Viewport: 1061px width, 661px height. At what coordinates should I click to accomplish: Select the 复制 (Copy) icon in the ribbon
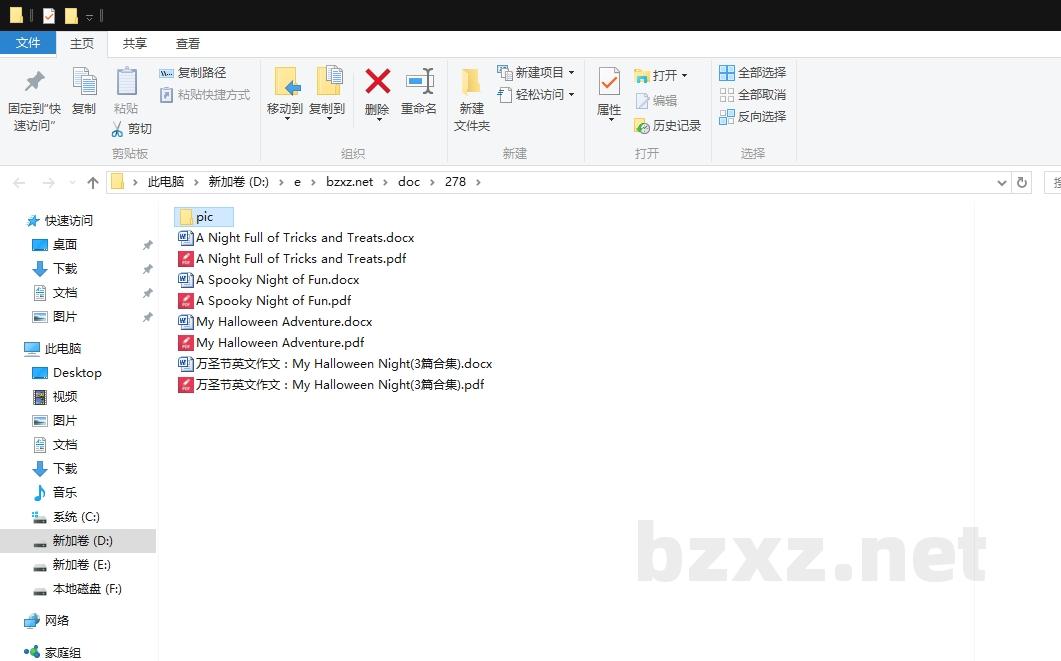pos(84,88)
